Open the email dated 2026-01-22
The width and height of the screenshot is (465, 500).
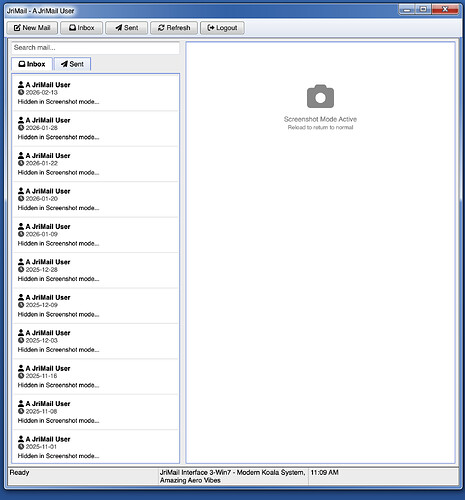(x=95, y=164)
